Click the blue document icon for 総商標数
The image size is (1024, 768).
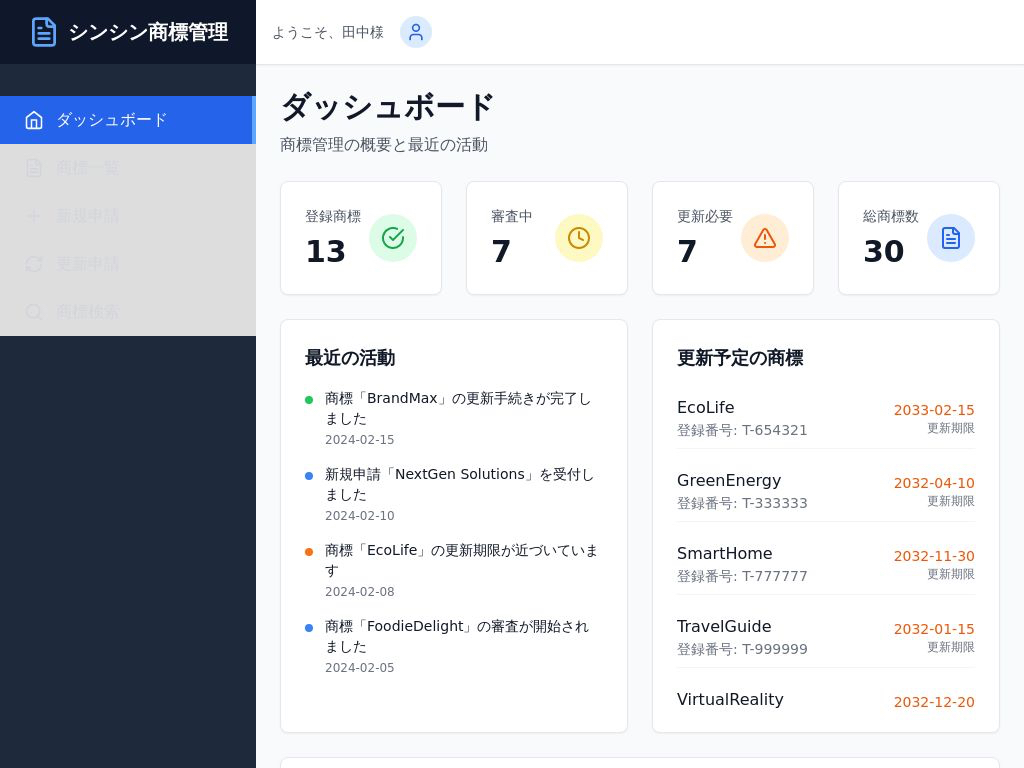click(951, 238)
